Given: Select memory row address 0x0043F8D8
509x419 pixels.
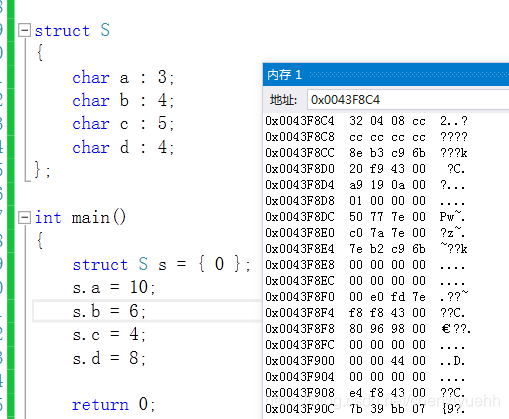Looking at the screenshot, I should [300, 201].
